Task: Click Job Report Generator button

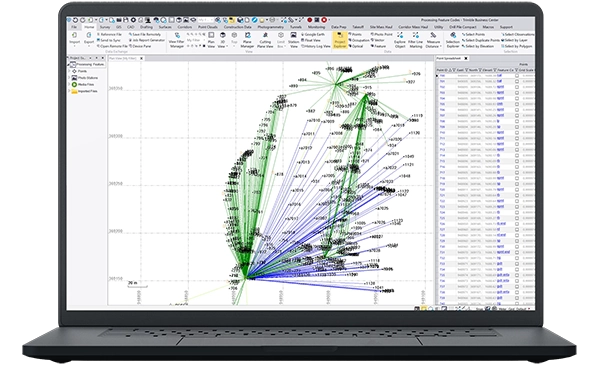Action: (147, 40)
